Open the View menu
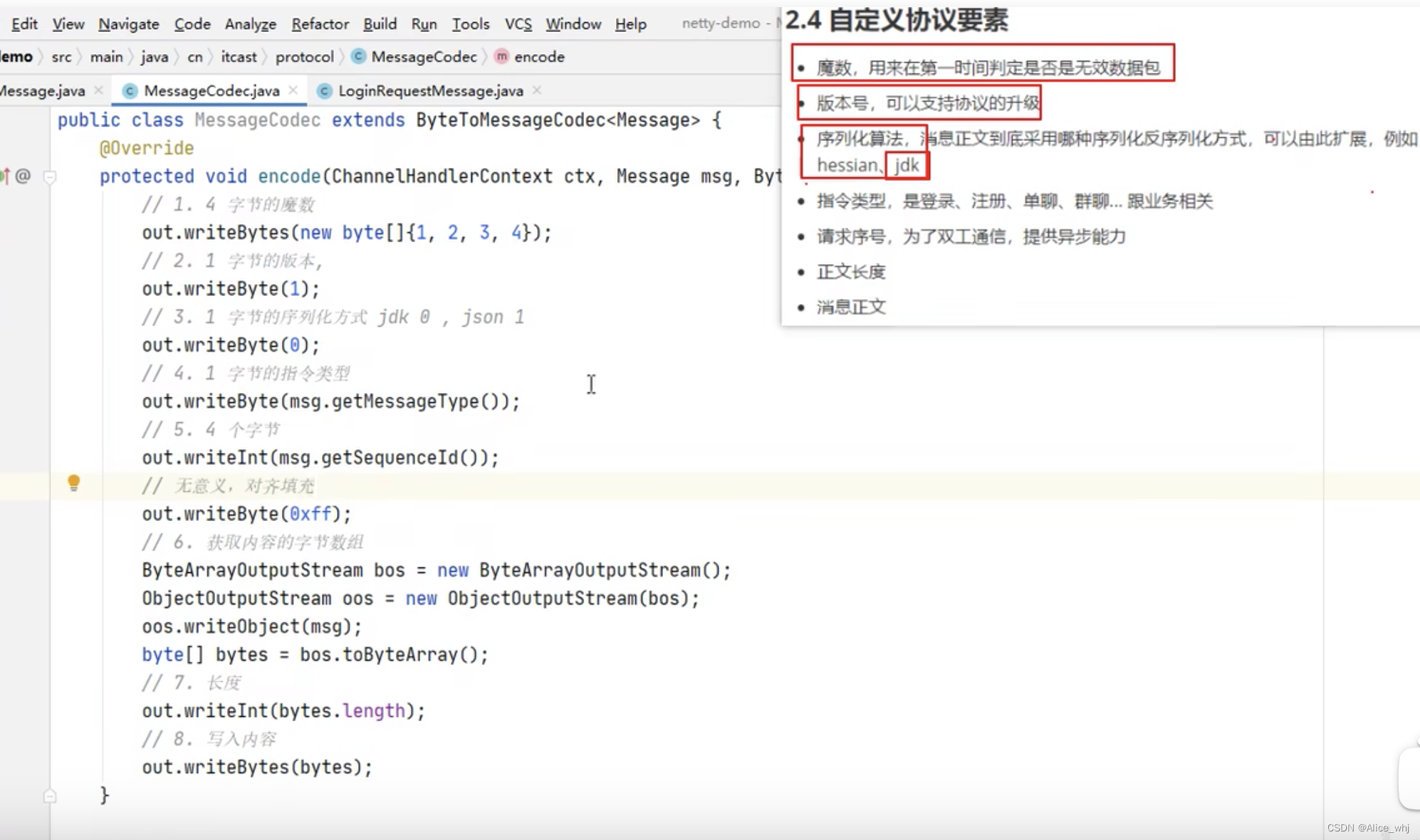The image size is (1420, 840). tap(68, 23)
